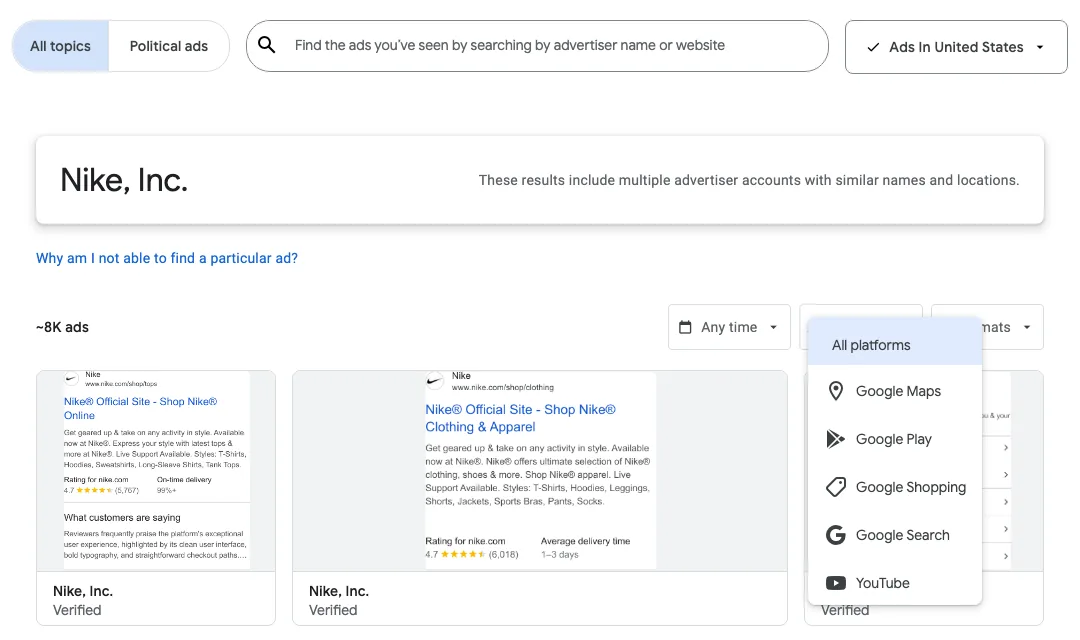Click the Google Shopping tag icon

tap(835, 487)
